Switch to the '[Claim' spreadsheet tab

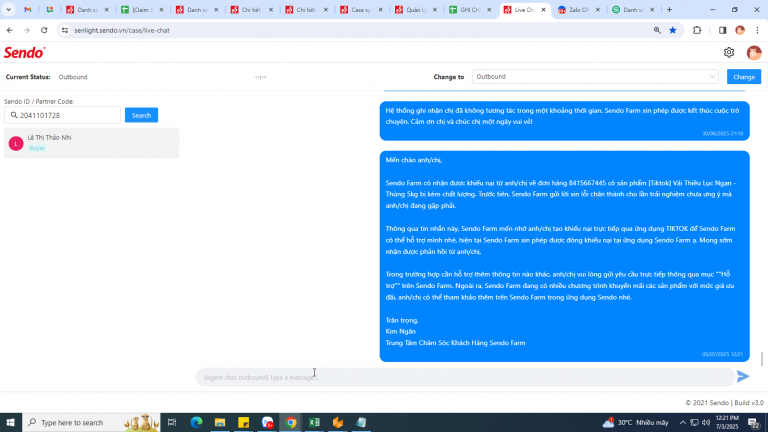point(143,10)
